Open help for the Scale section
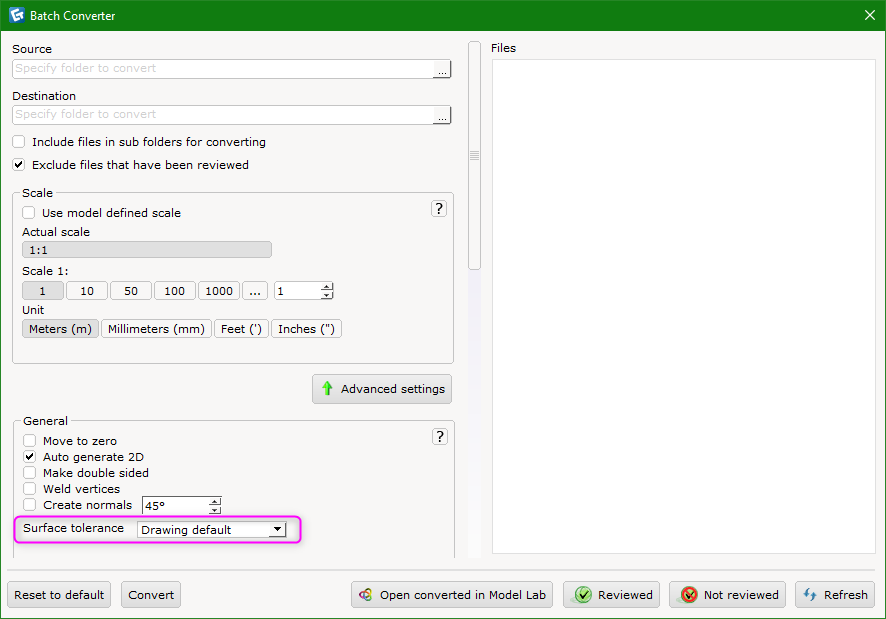Screen dimensions: 886x619 click(x=439, y=209)
